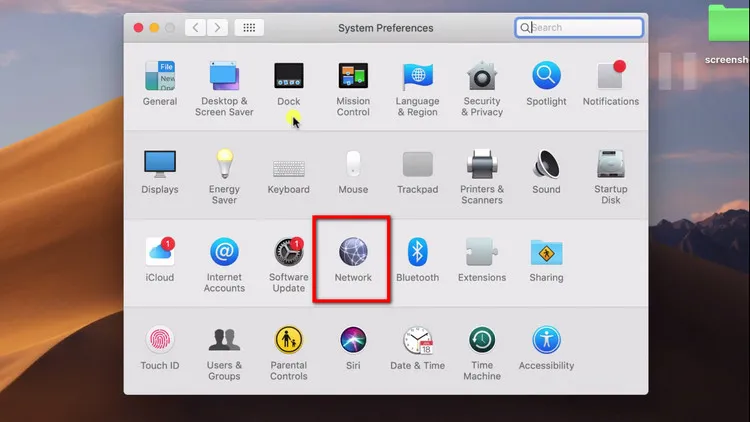Viewport: 750px width, 422px height.
Task: Click the Show All grid button
Action: pyautogui.click(x=249, y=27)
